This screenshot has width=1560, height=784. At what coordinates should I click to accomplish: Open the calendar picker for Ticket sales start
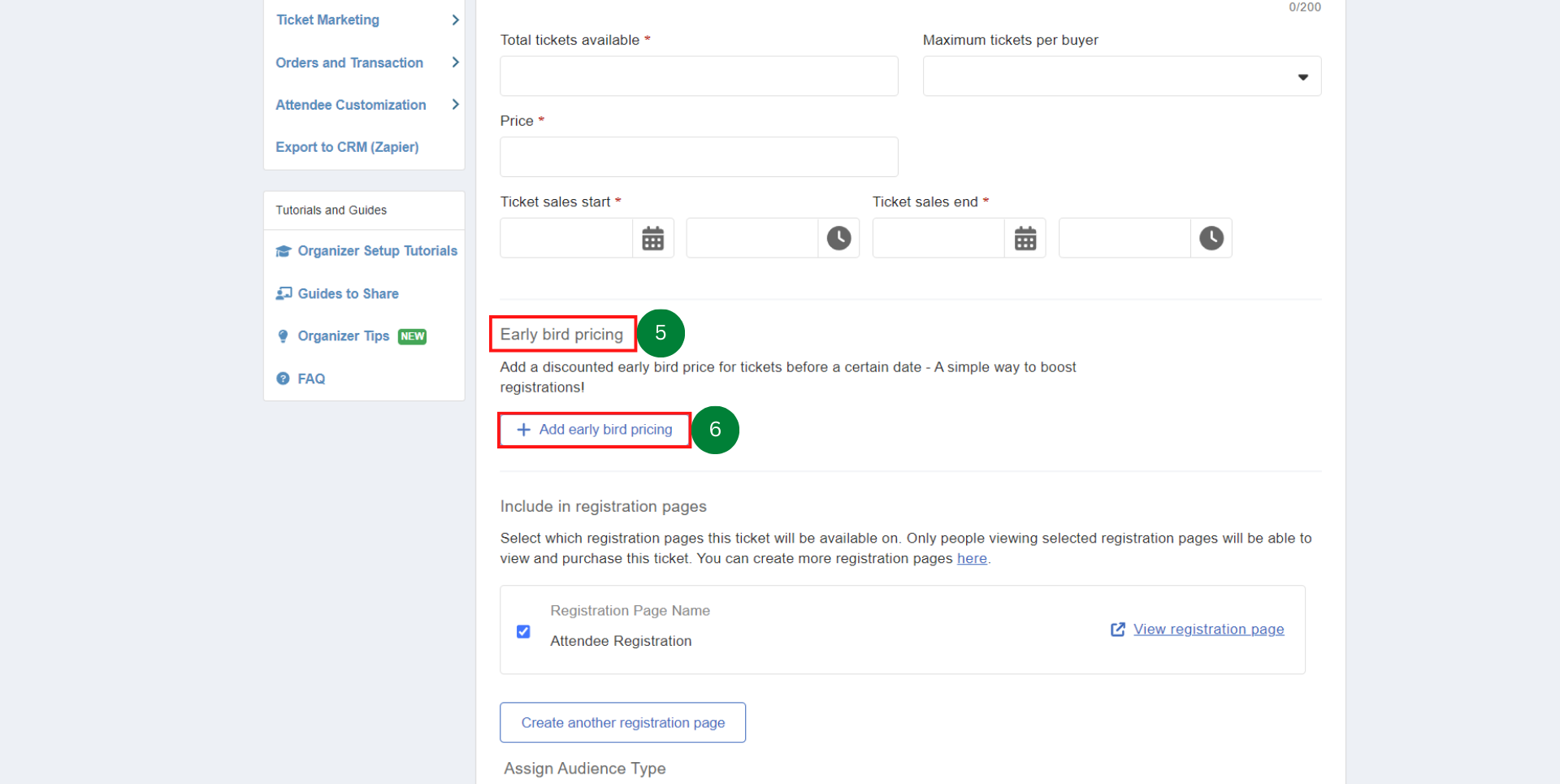(652, 237)
